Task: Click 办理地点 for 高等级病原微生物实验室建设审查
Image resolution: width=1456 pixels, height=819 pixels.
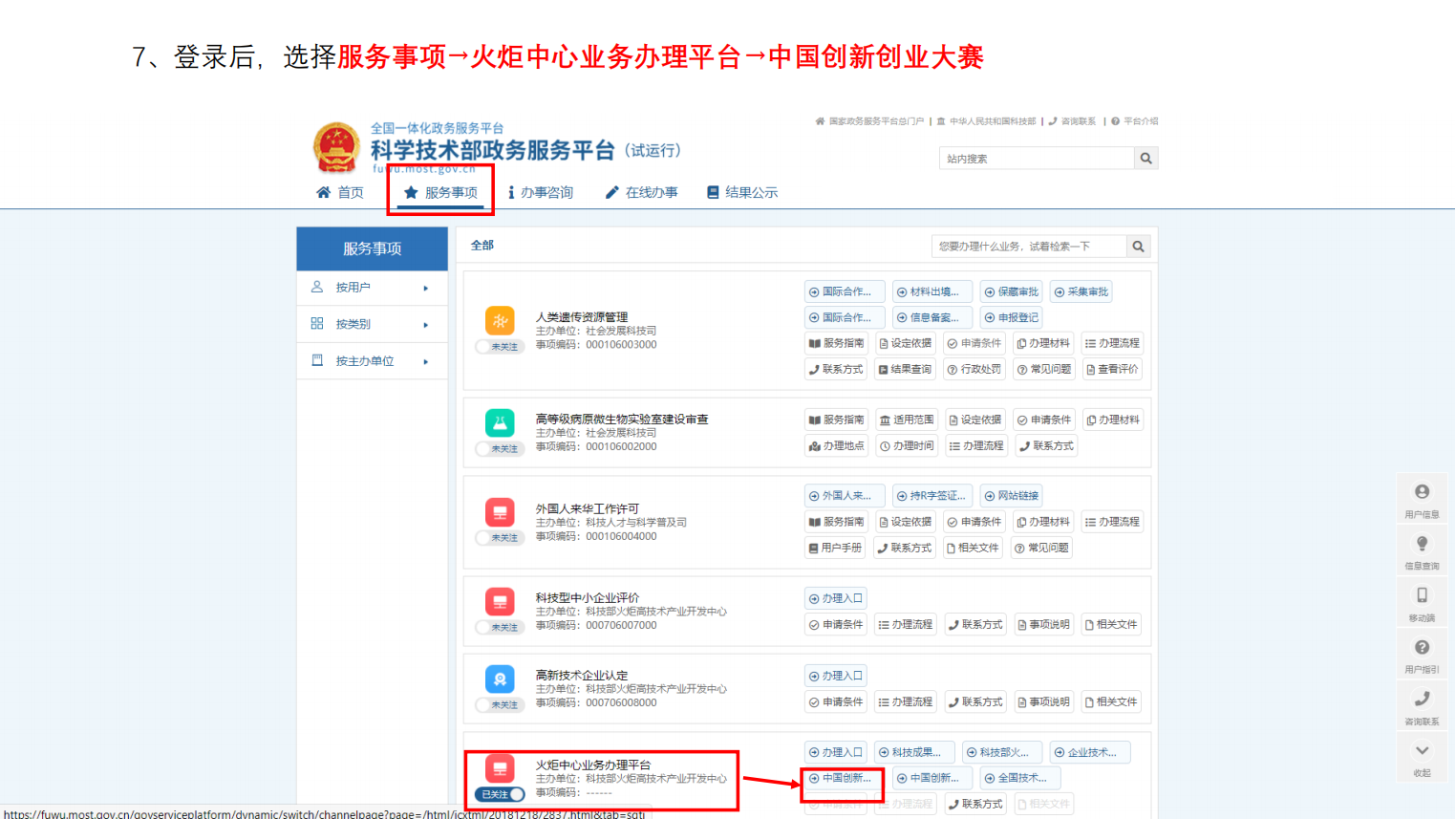Action: [x=836, y=445]
